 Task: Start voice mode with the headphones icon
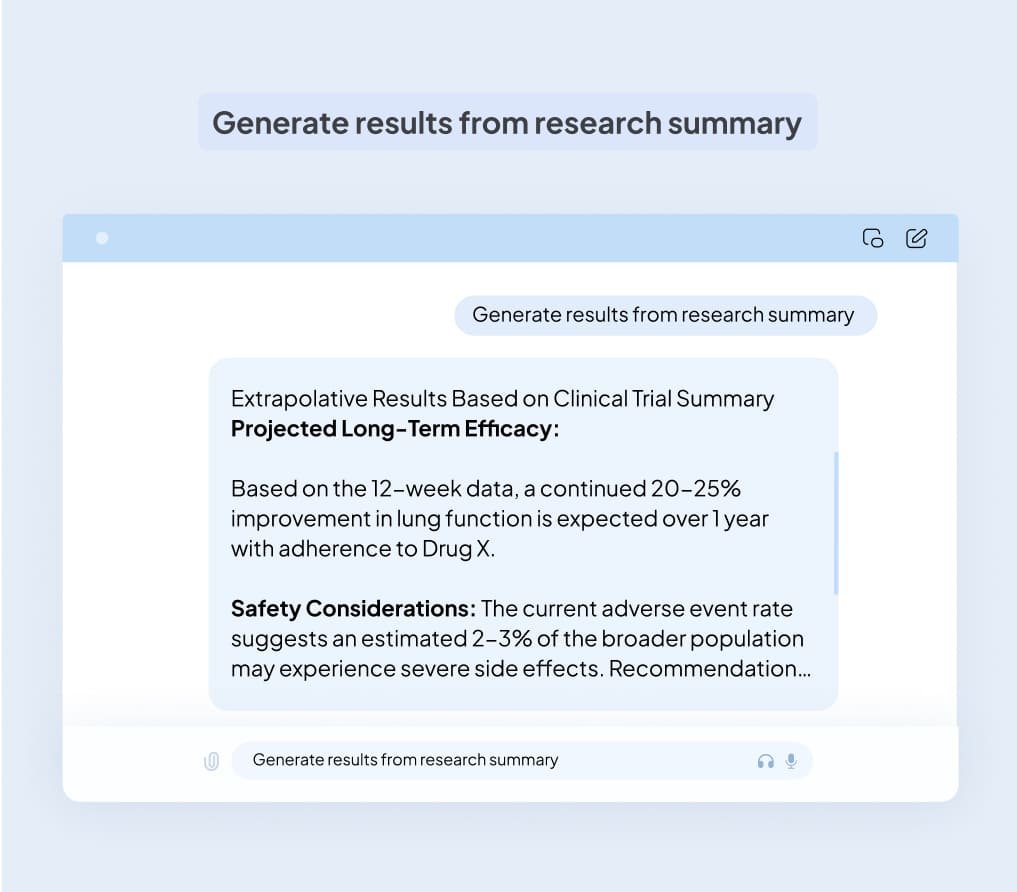coord(766,761)
